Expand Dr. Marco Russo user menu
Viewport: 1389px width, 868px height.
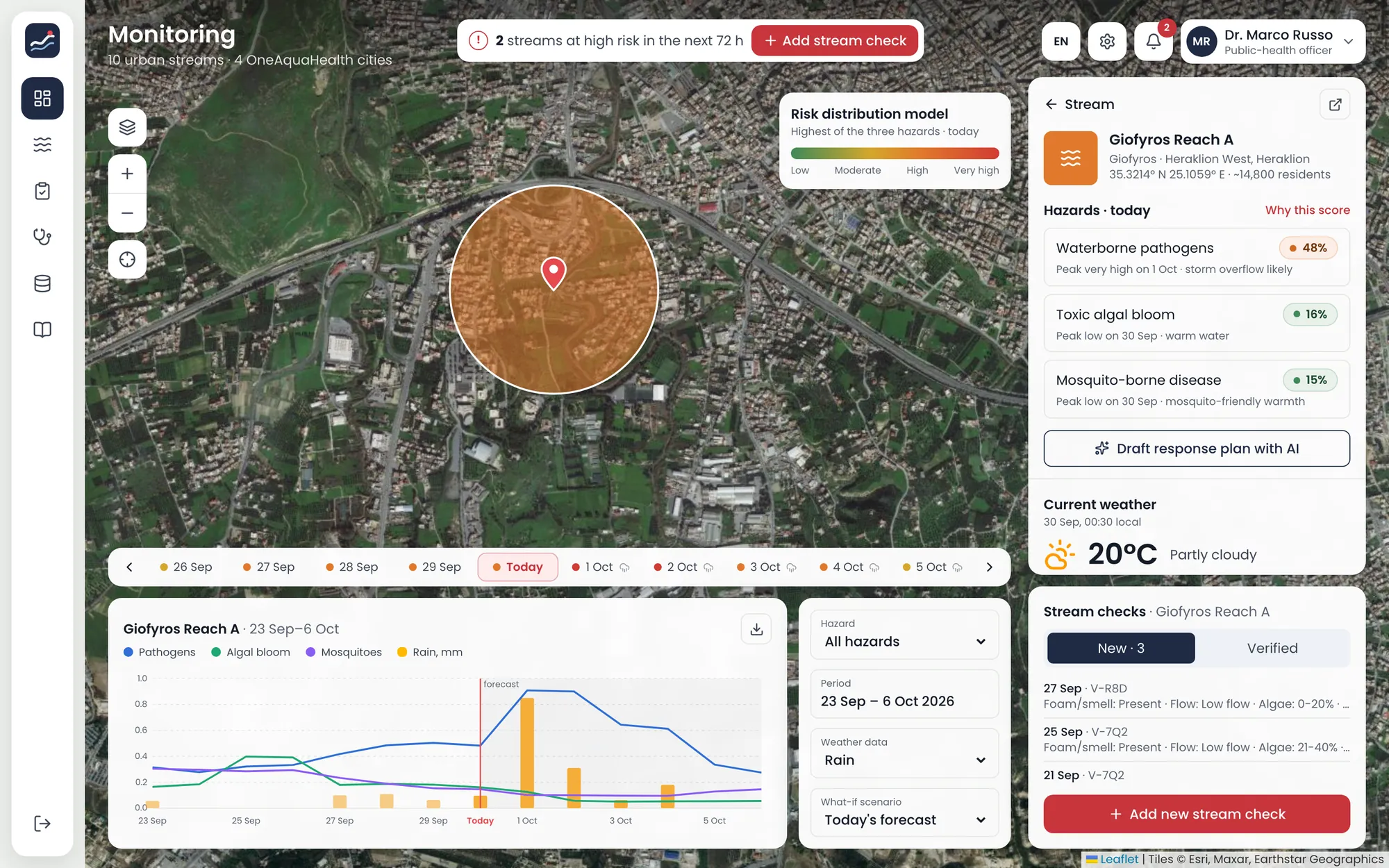pyautogui.click(x=1273, y=42)
